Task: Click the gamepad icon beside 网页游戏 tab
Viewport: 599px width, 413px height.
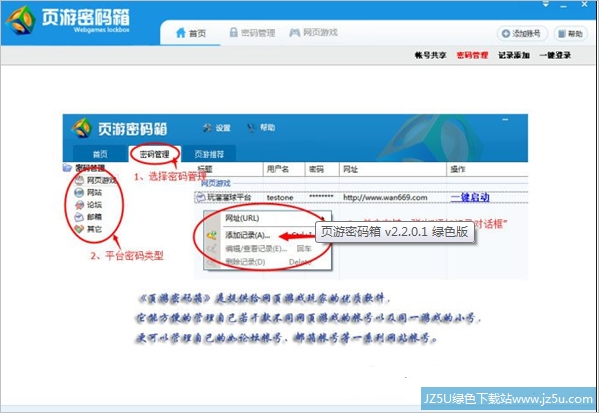Action: coord(295,33)
